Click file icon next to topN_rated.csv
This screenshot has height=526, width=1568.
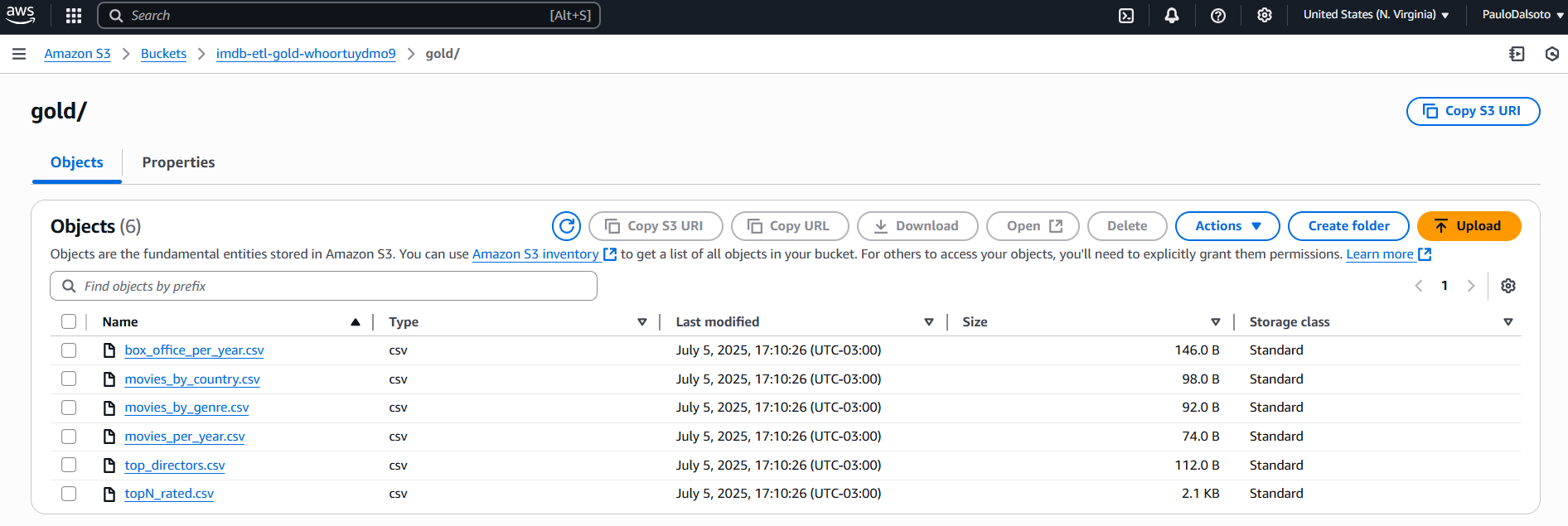(x=109, y=494)
